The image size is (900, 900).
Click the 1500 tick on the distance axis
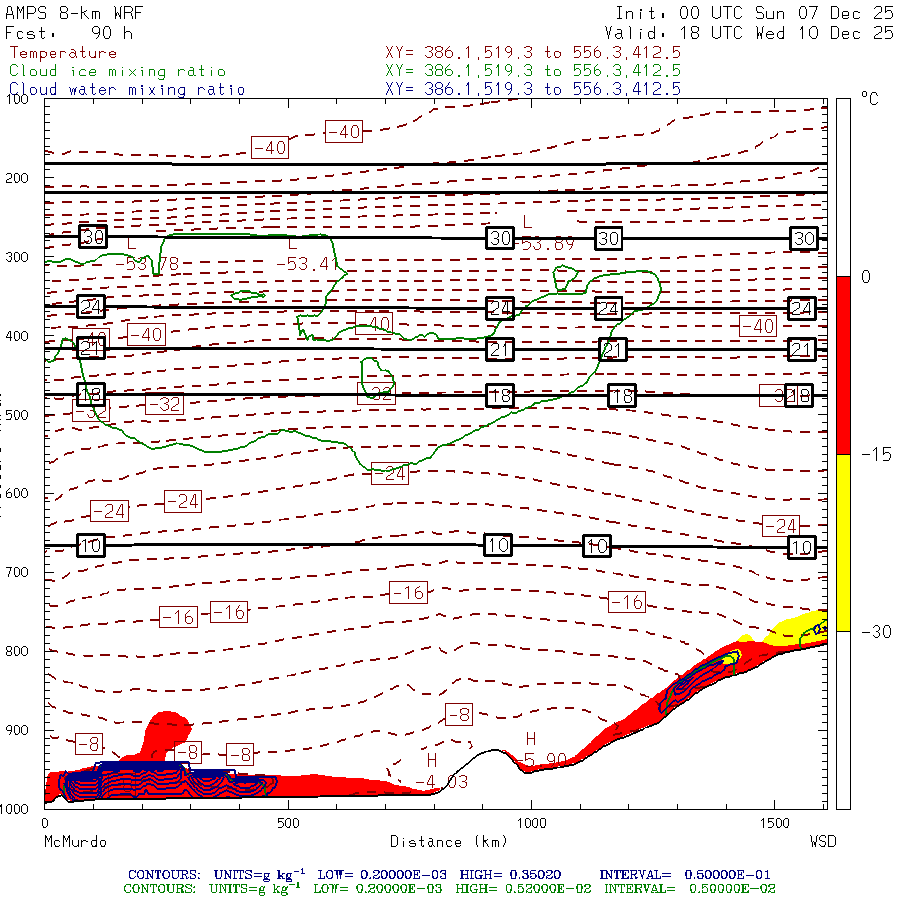pyautogui.click(x=775, y=823)
